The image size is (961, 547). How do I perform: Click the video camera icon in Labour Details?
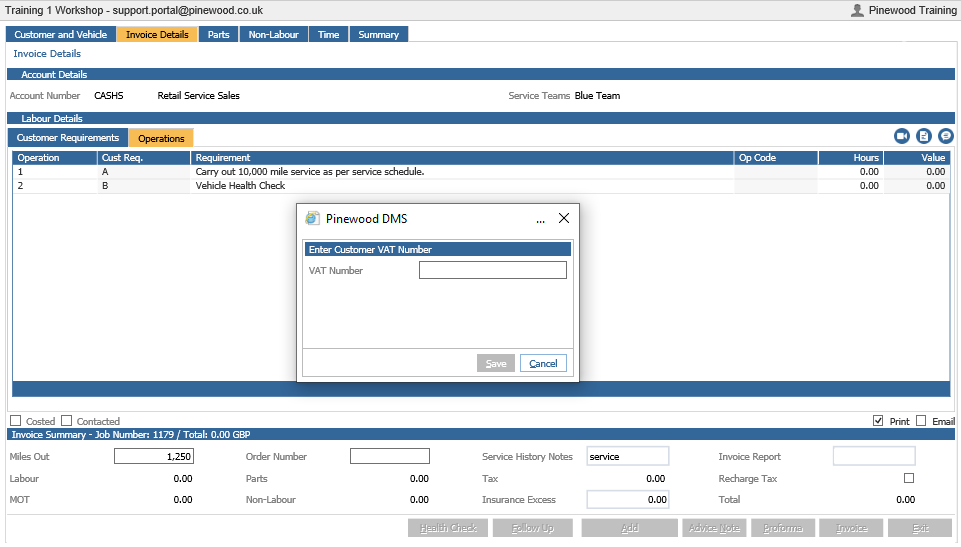902,136
